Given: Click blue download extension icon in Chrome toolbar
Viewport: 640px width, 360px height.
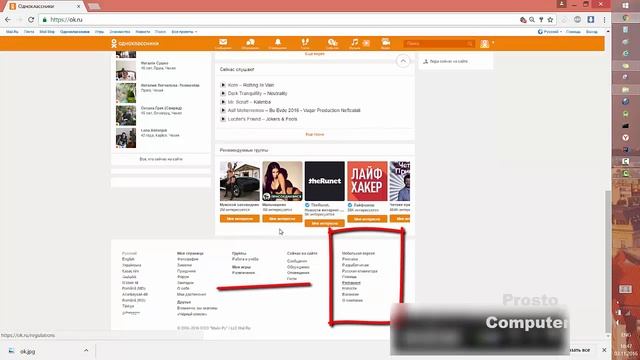Looking at the screenshot, I should (591, 20).
